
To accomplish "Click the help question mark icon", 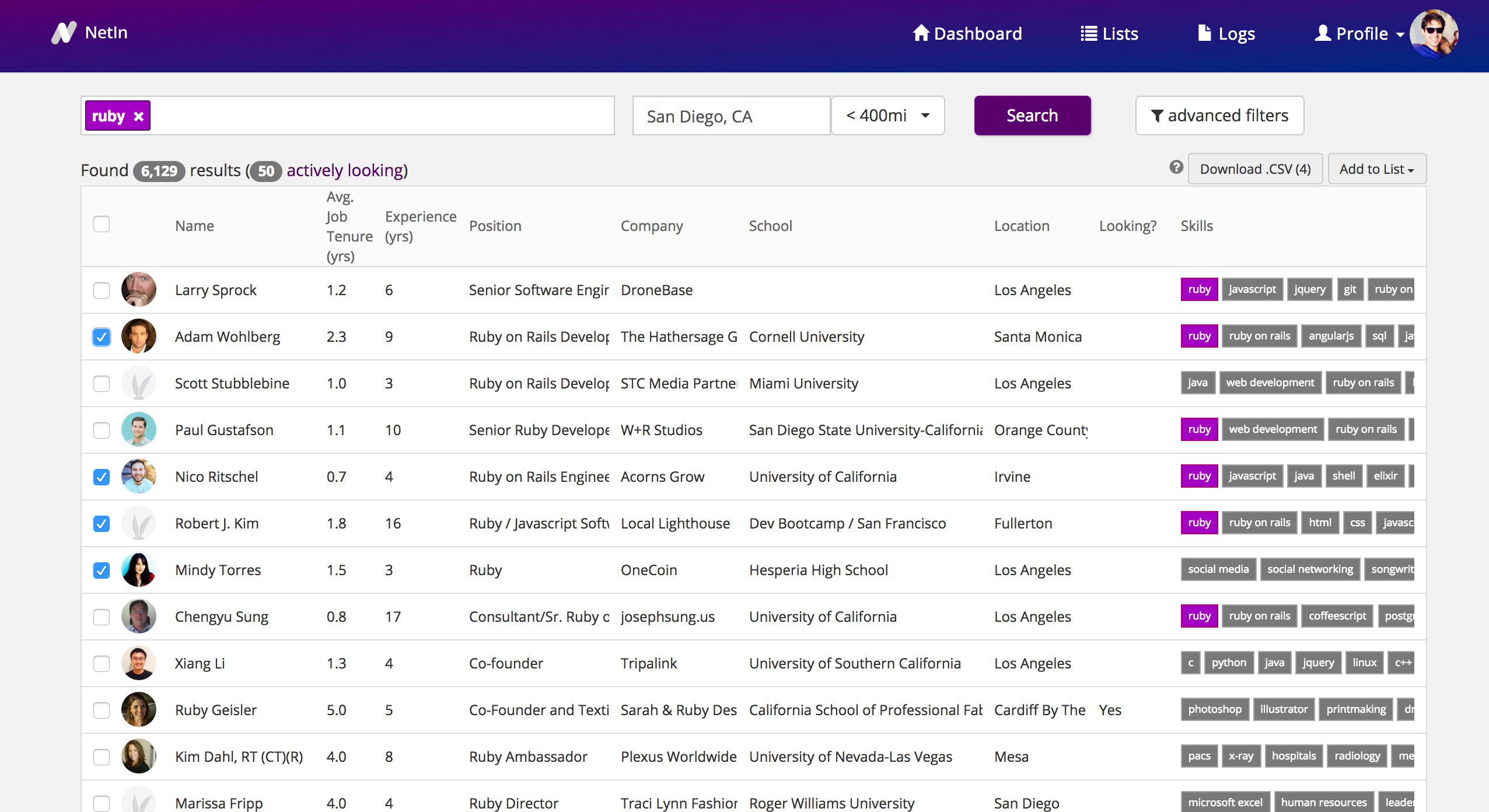I will [1176, 168].
